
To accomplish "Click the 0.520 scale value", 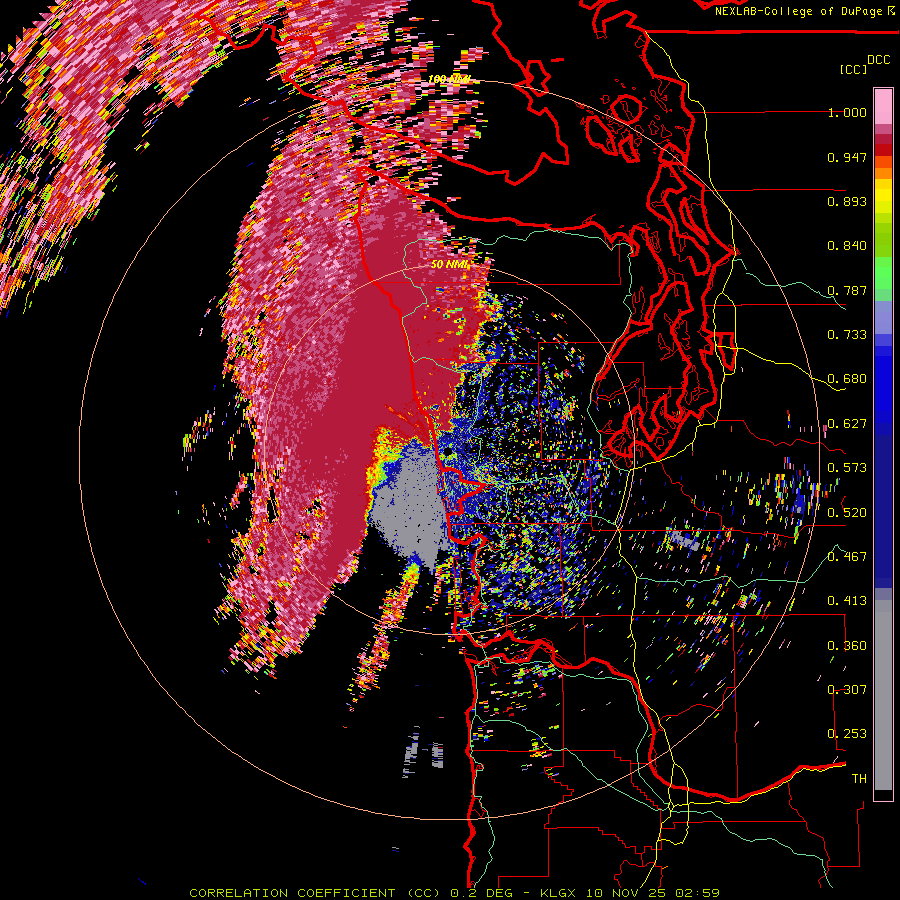I will [847, 513].
